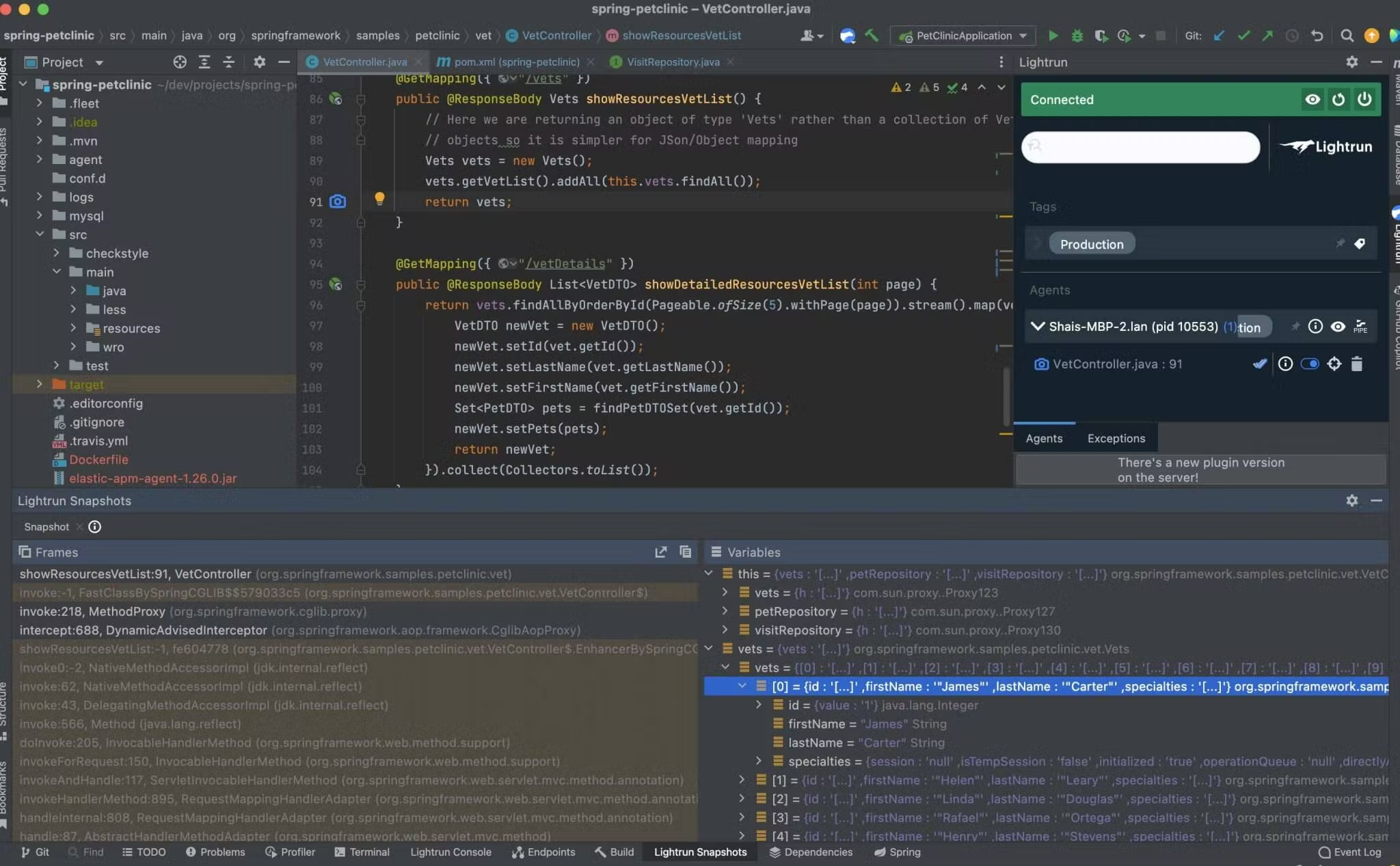Click the Lightrun connected status indicator icon
This screenshot has width=1400, height=866.
(x=1312, y=98)
